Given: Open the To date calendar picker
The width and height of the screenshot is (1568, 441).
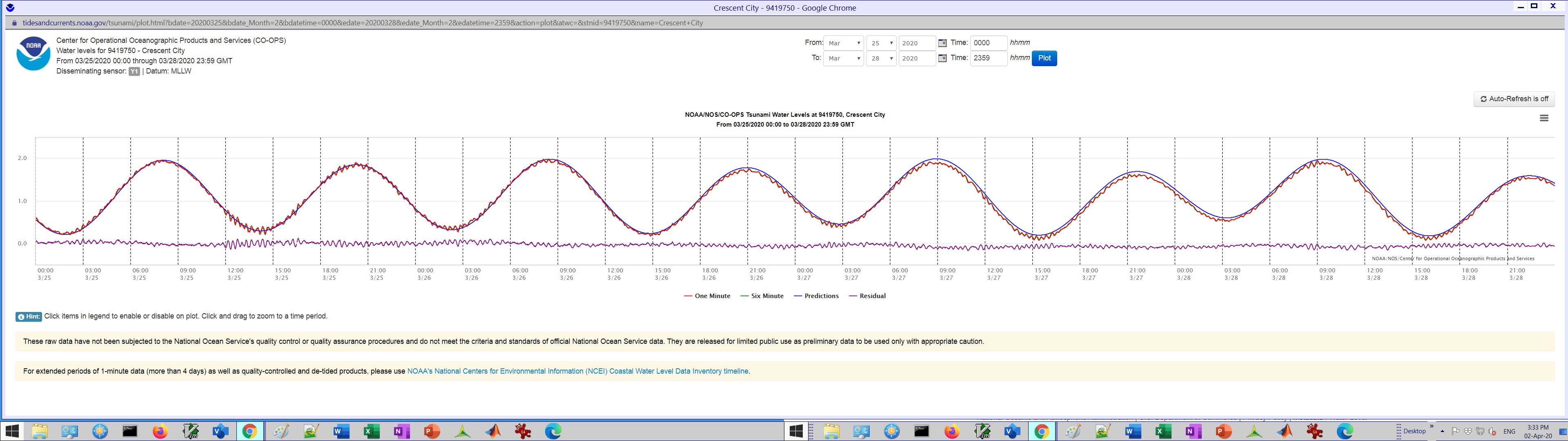Looking at the screenshot, I should [x=942, y=58].
